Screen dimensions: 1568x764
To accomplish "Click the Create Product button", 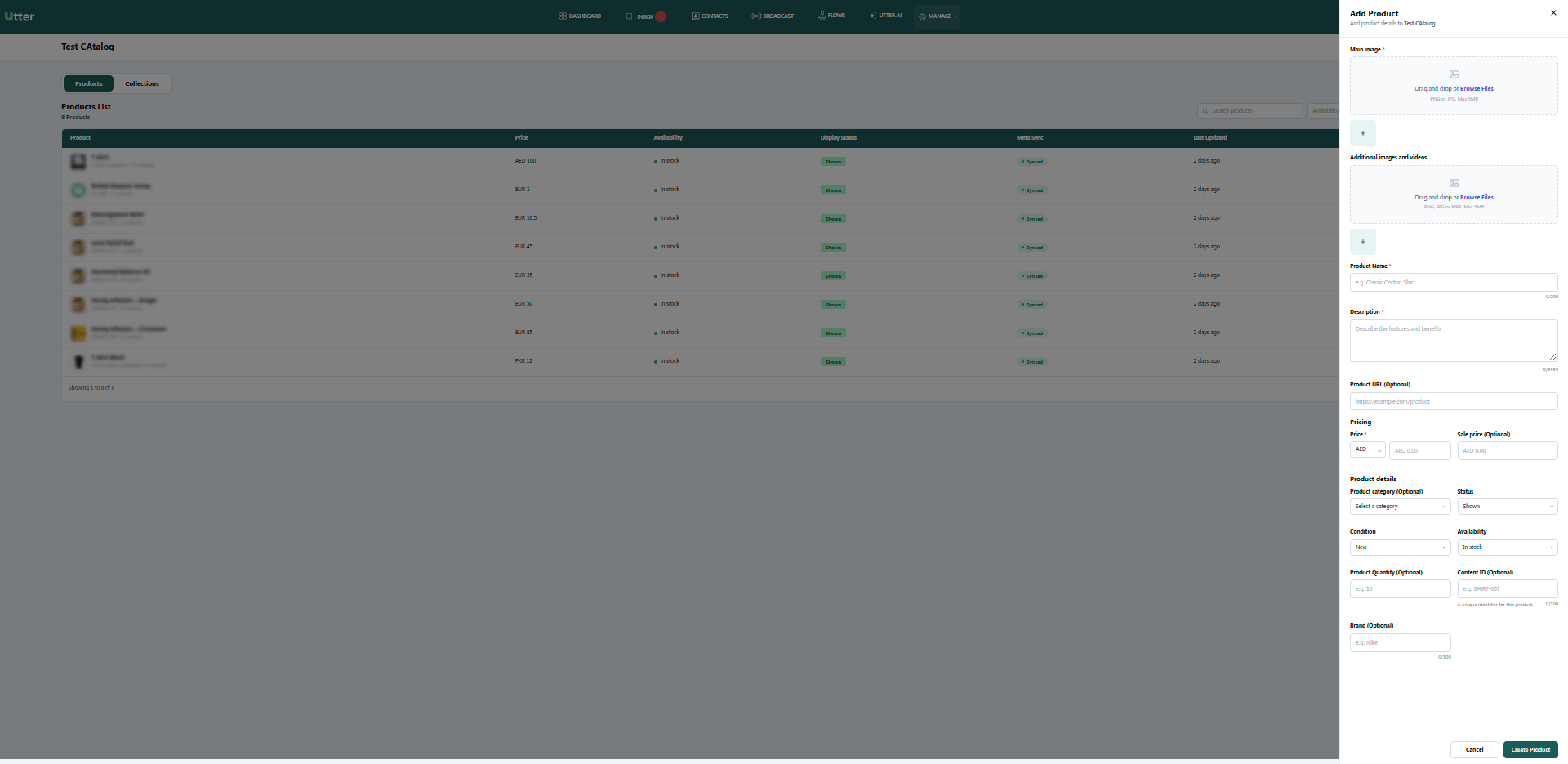I will coord(1530,750).
